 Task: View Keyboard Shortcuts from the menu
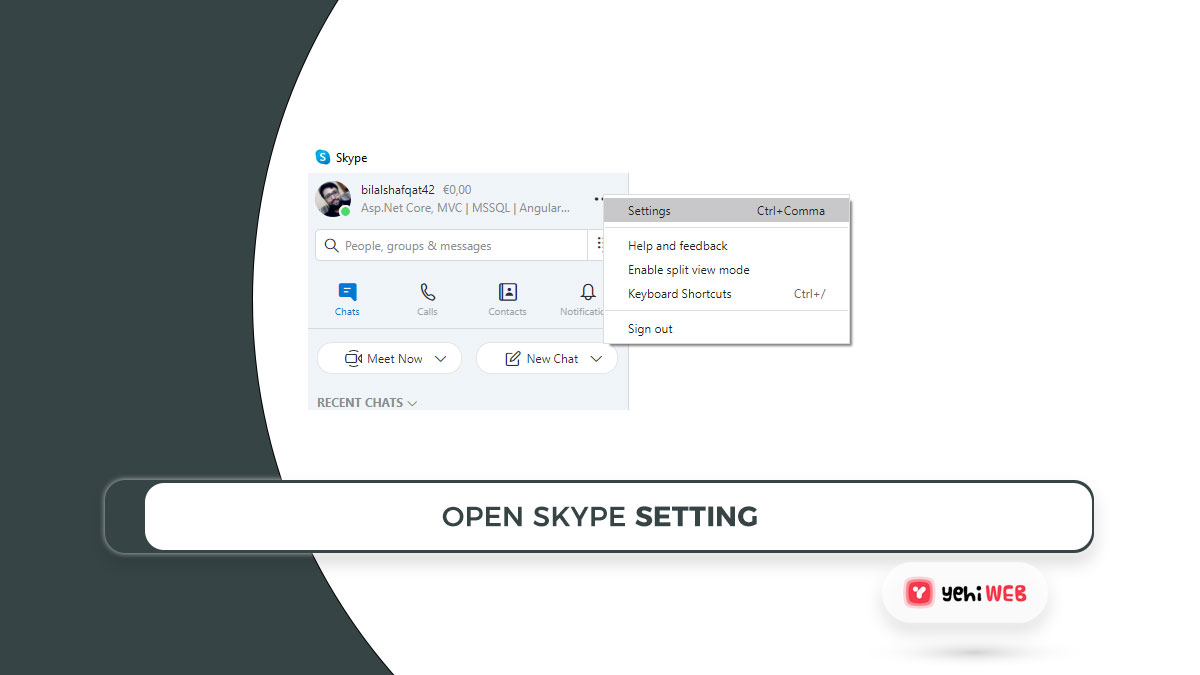(x=679, y=293)
